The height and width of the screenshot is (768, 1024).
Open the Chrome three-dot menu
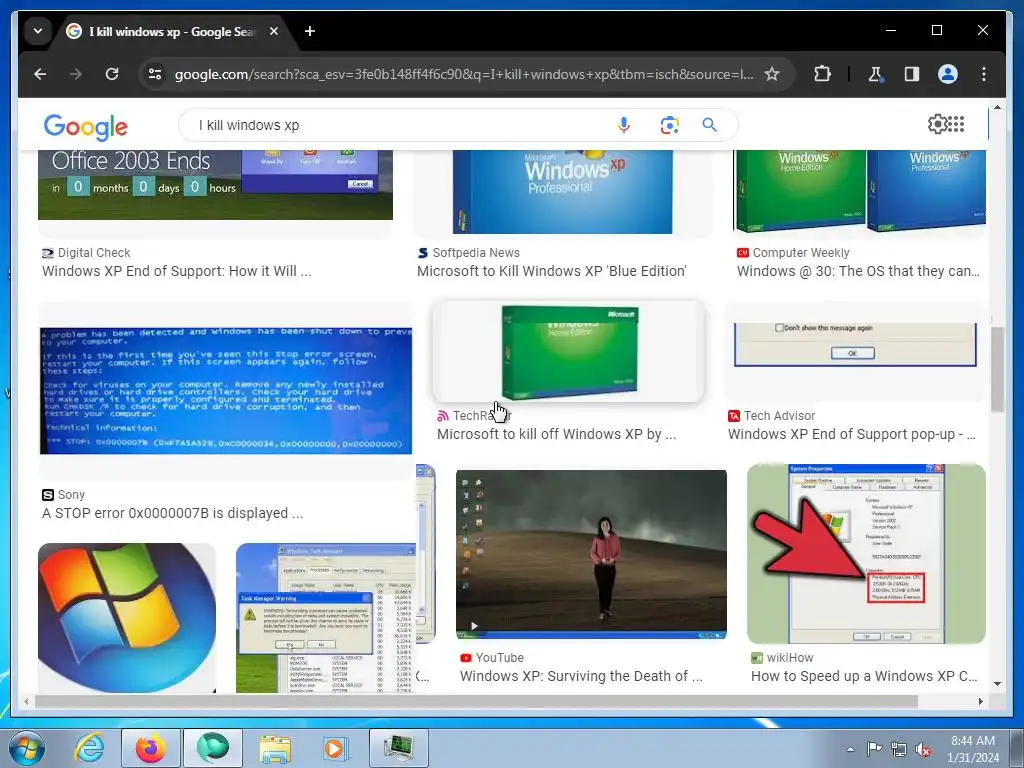pos(984,74)
